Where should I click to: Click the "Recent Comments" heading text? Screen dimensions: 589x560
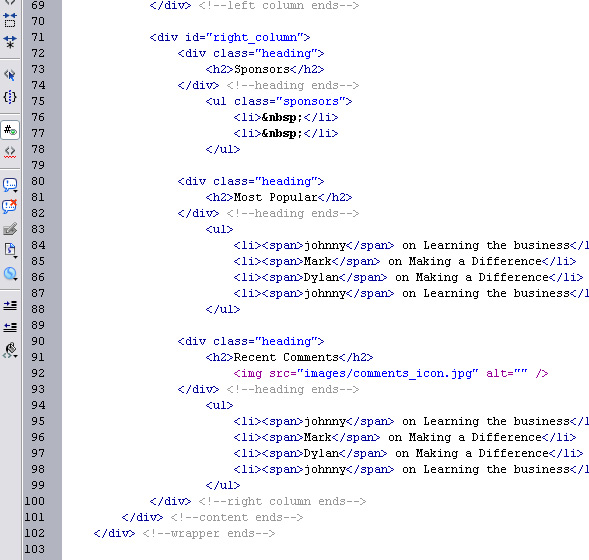pos(286,358)
